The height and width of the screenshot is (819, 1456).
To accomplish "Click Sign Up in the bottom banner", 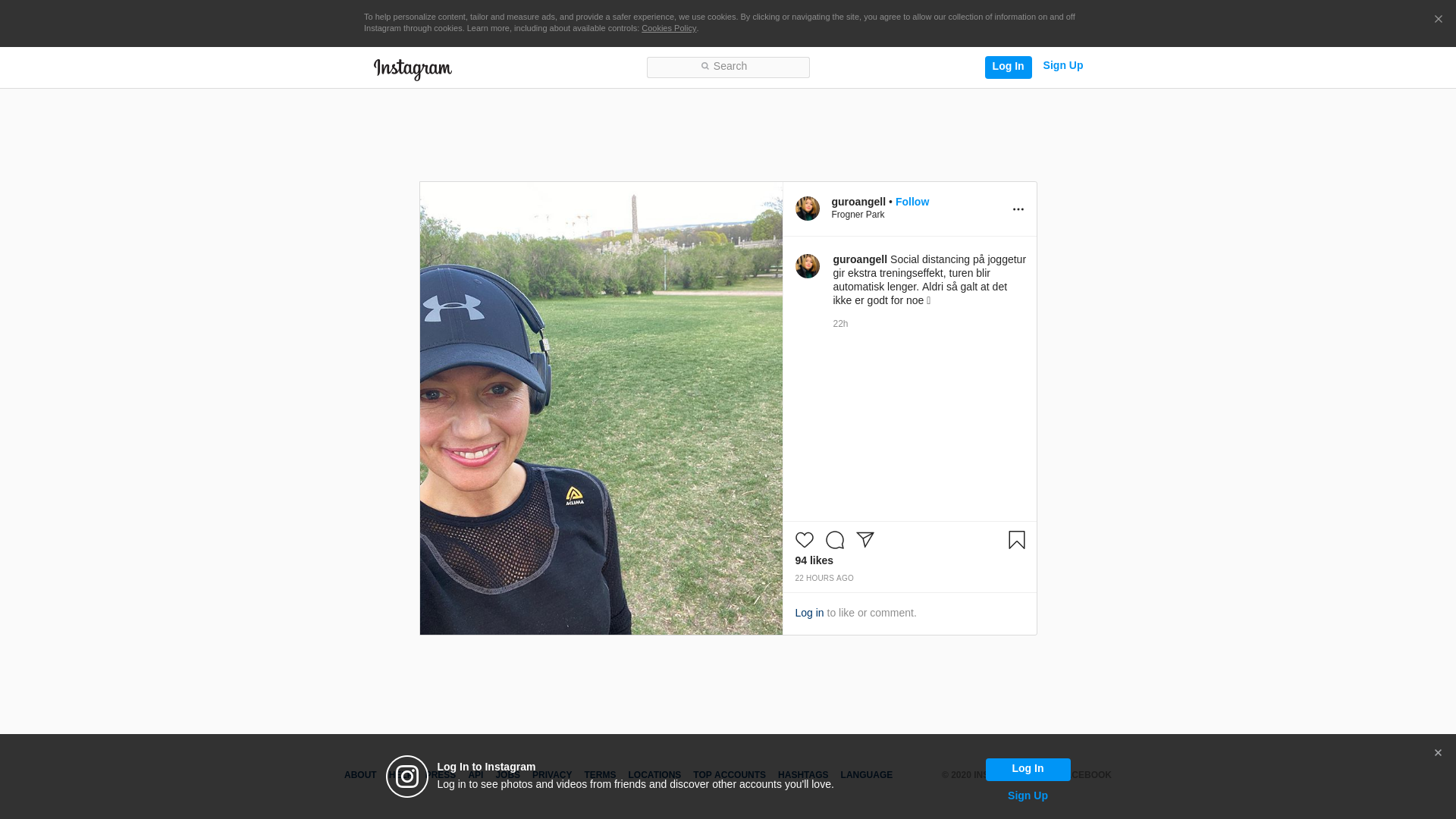I will coord(1028,795).
